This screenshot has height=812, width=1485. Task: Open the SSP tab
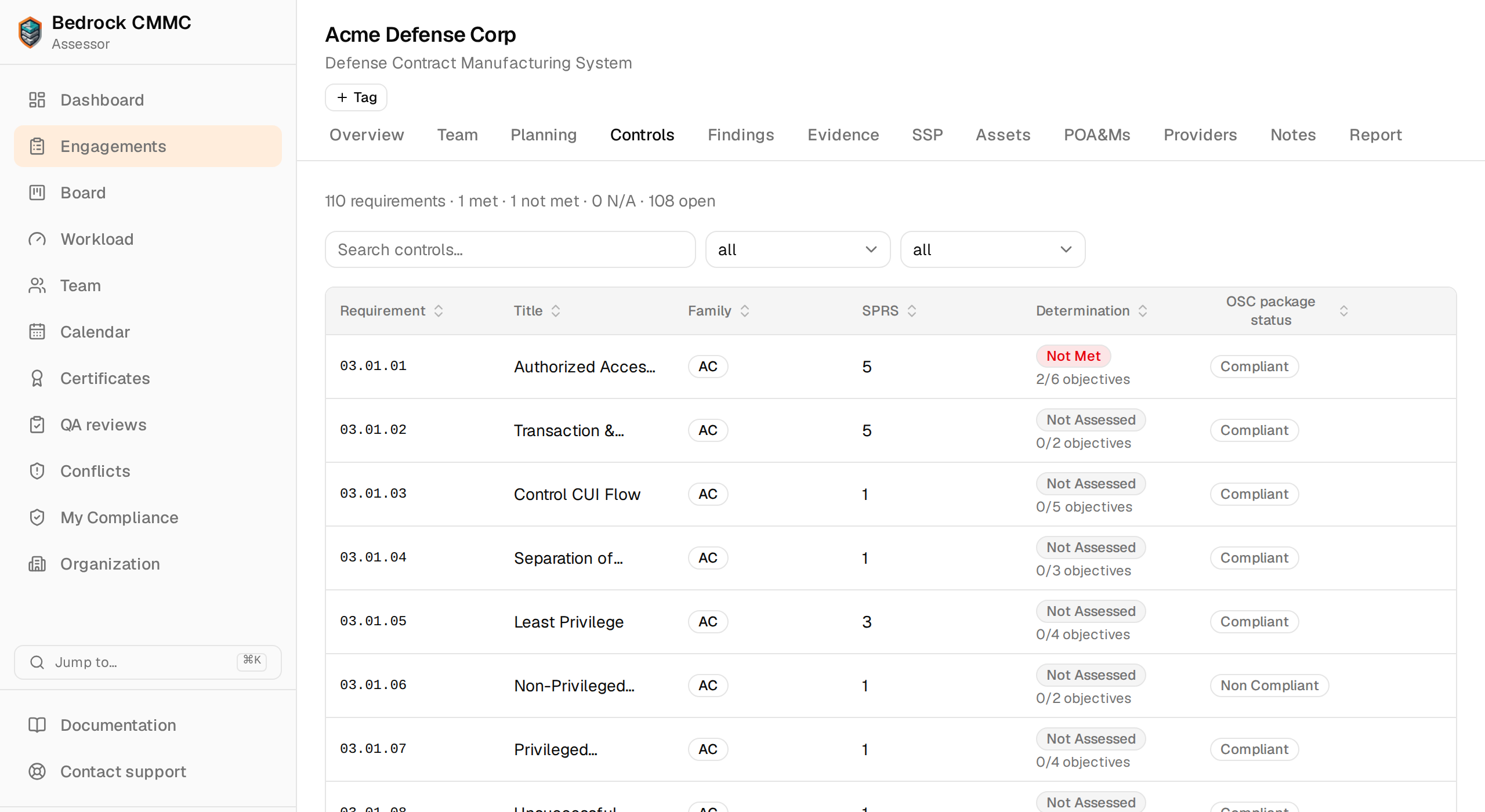click(928, 135)
